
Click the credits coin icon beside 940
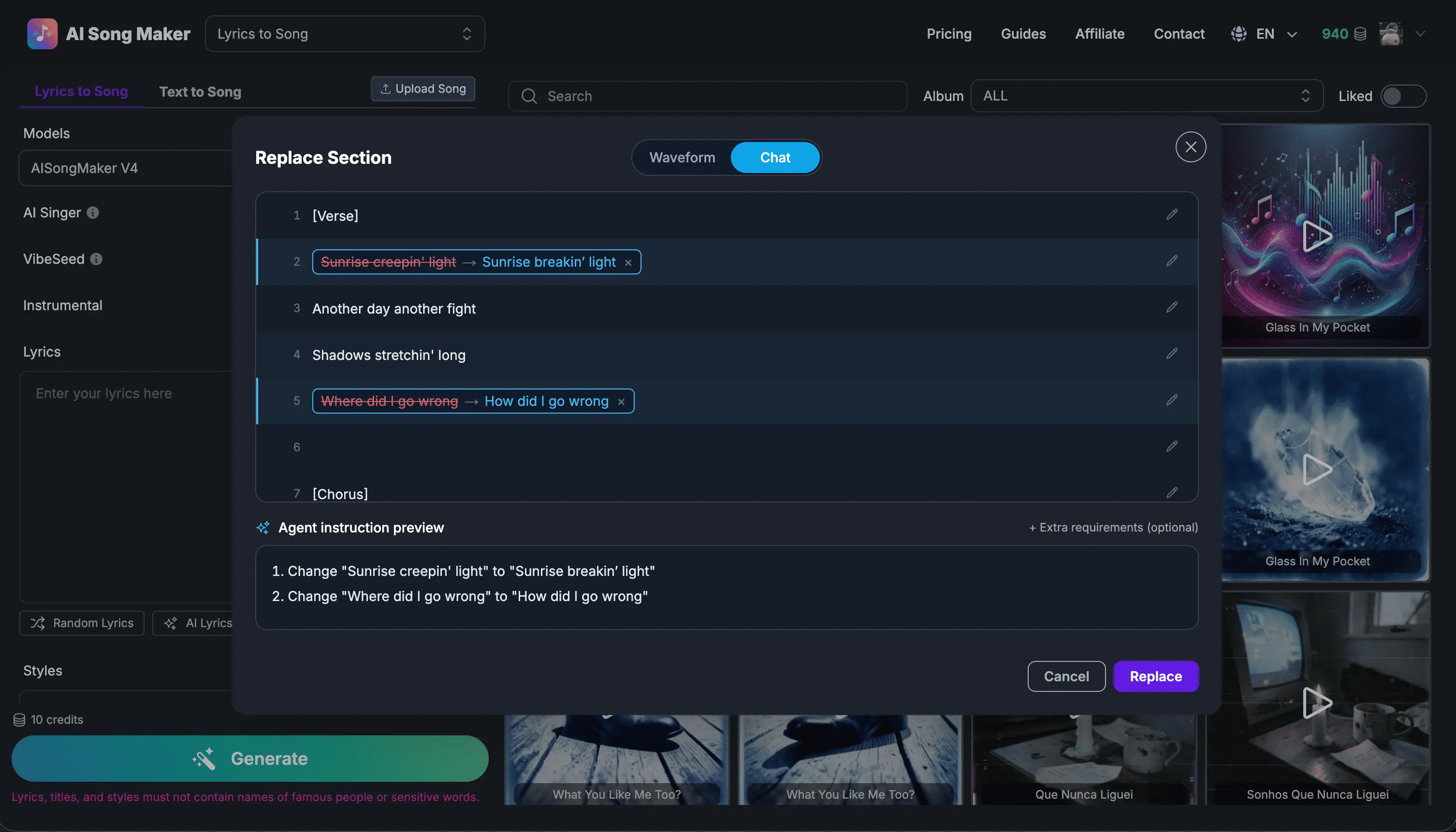pos(1361,34)
